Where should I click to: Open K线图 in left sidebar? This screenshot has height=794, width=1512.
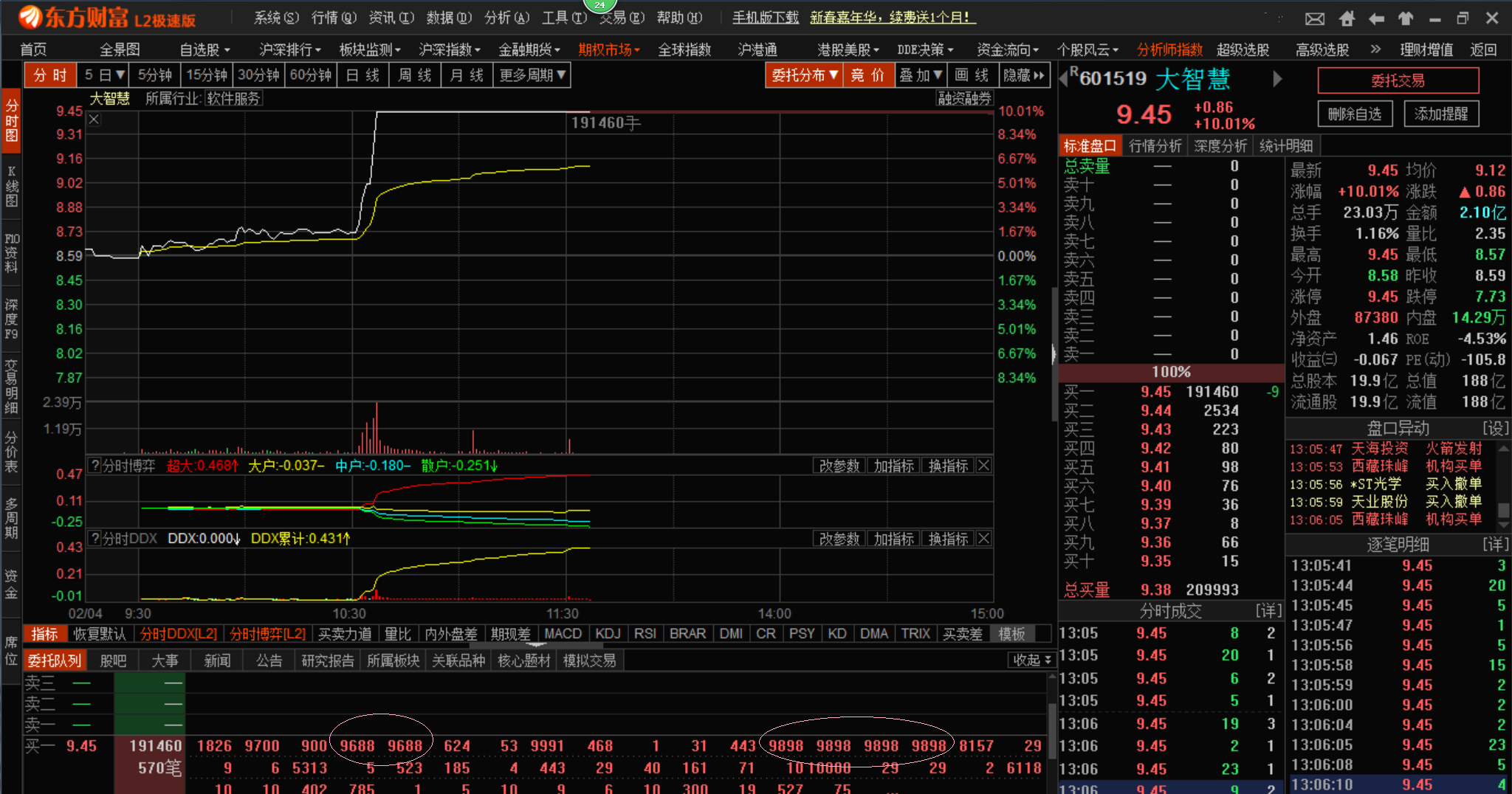(11, 186)
